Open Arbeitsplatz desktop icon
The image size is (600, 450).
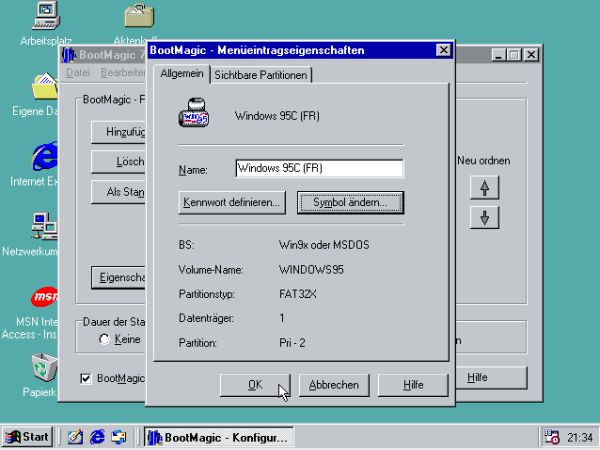coord(46,16)
